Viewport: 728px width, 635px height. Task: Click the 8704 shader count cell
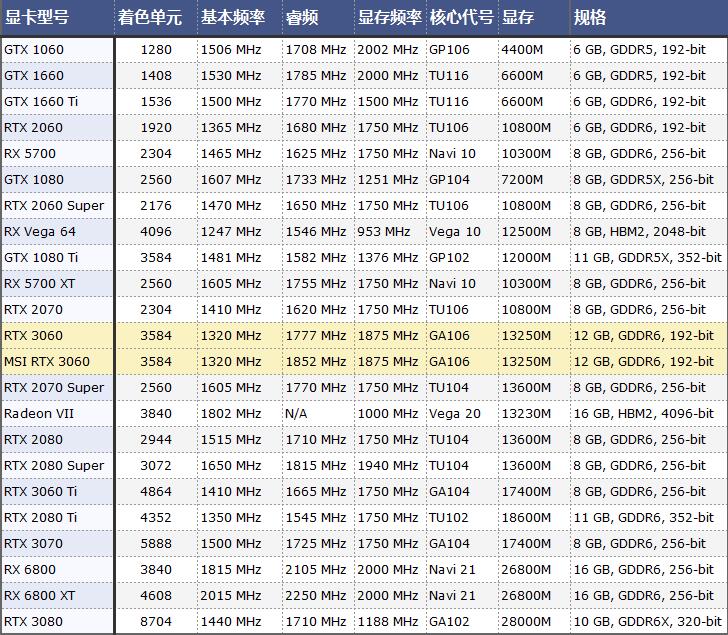156,622
